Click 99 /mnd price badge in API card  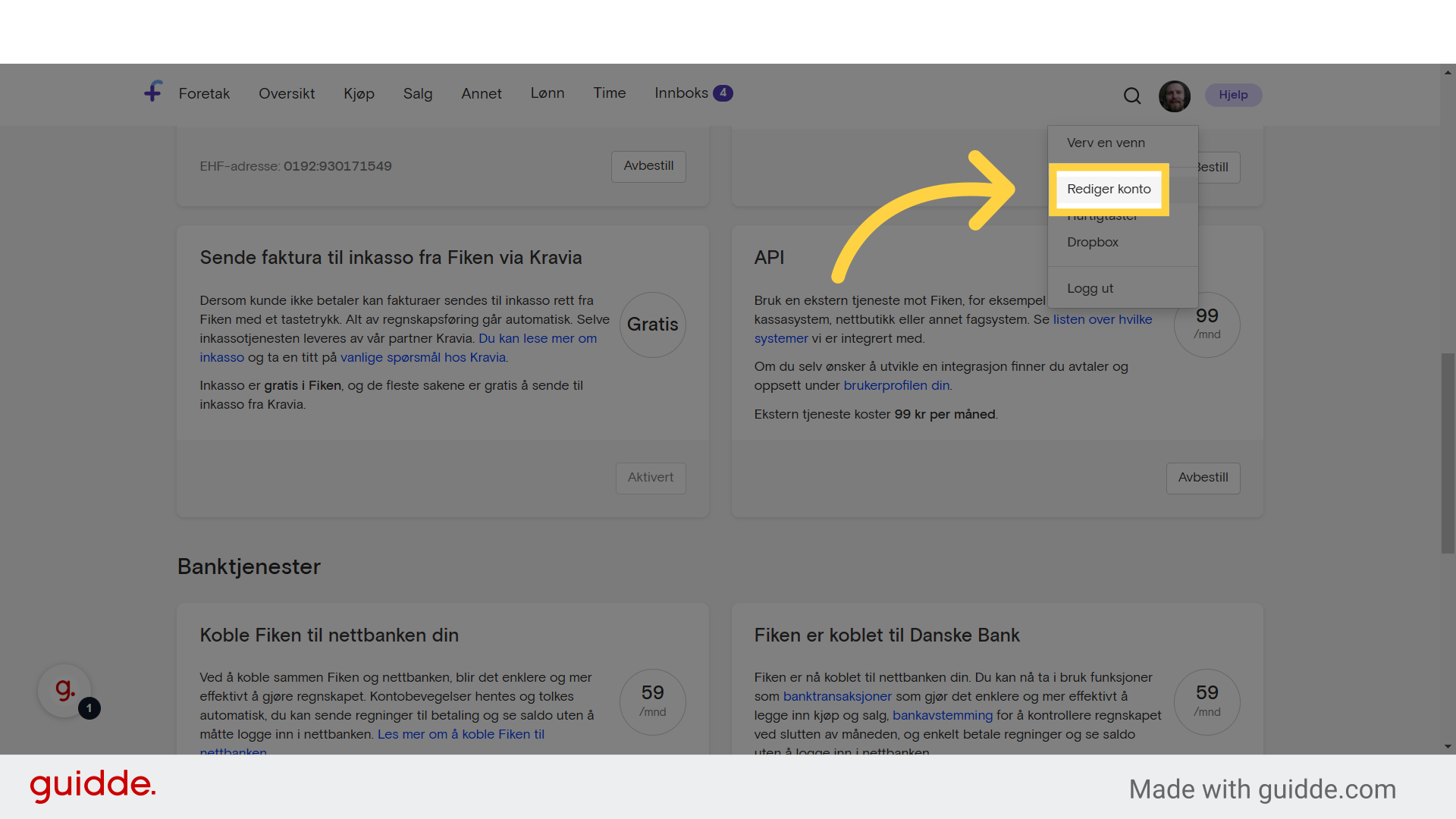click(x=1207, y=325)
